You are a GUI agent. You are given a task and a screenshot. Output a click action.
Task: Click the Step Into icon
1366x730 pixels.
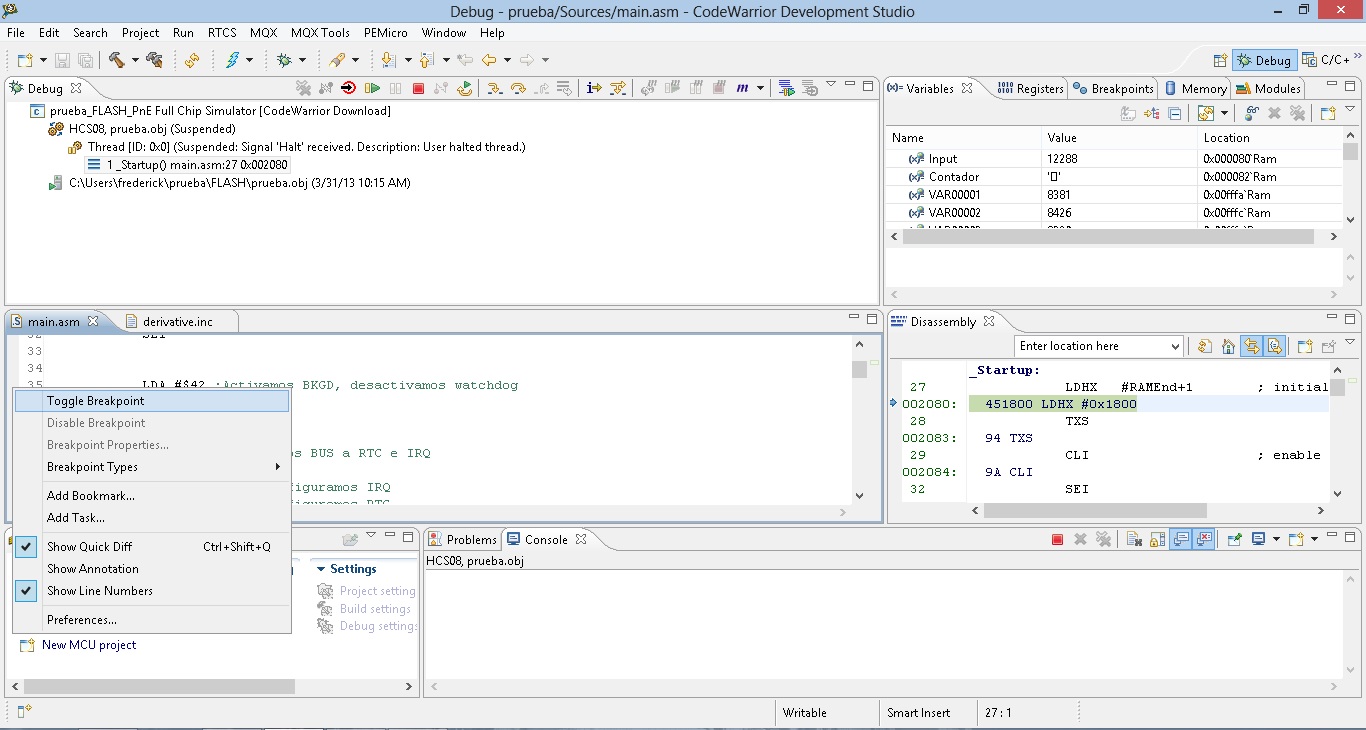[494, 89]
